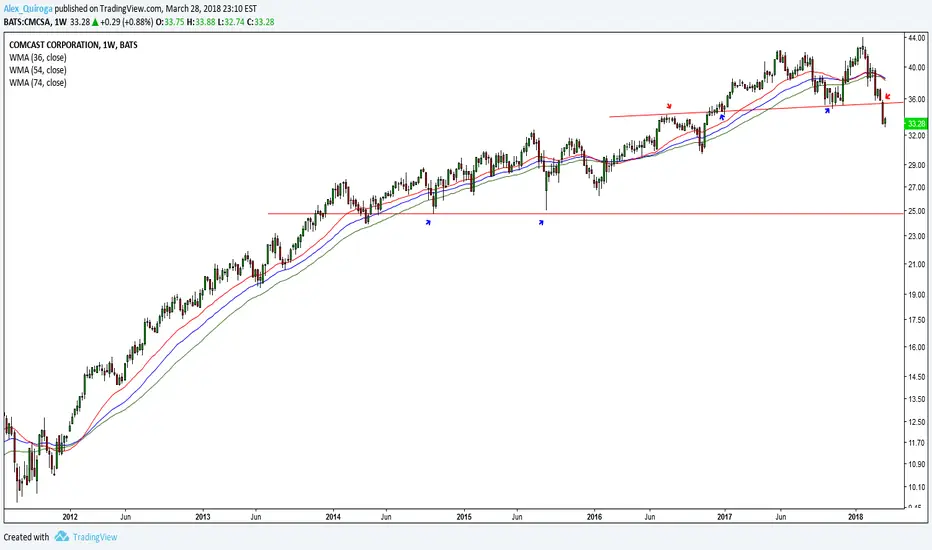Image resolution: width=932 pixels, height=550 pixels.
Task: Click the TradingView link in the footer
Action: [x=95, y=538]
